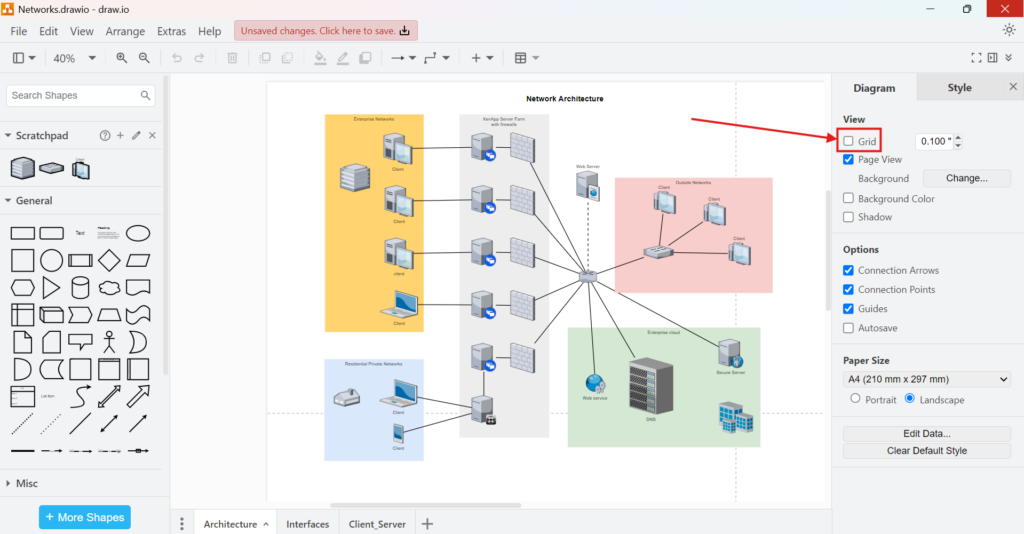Open the Insert plus menu in toolbar
The width and height of the screenshot is (1024, 534).
[482, 58]
